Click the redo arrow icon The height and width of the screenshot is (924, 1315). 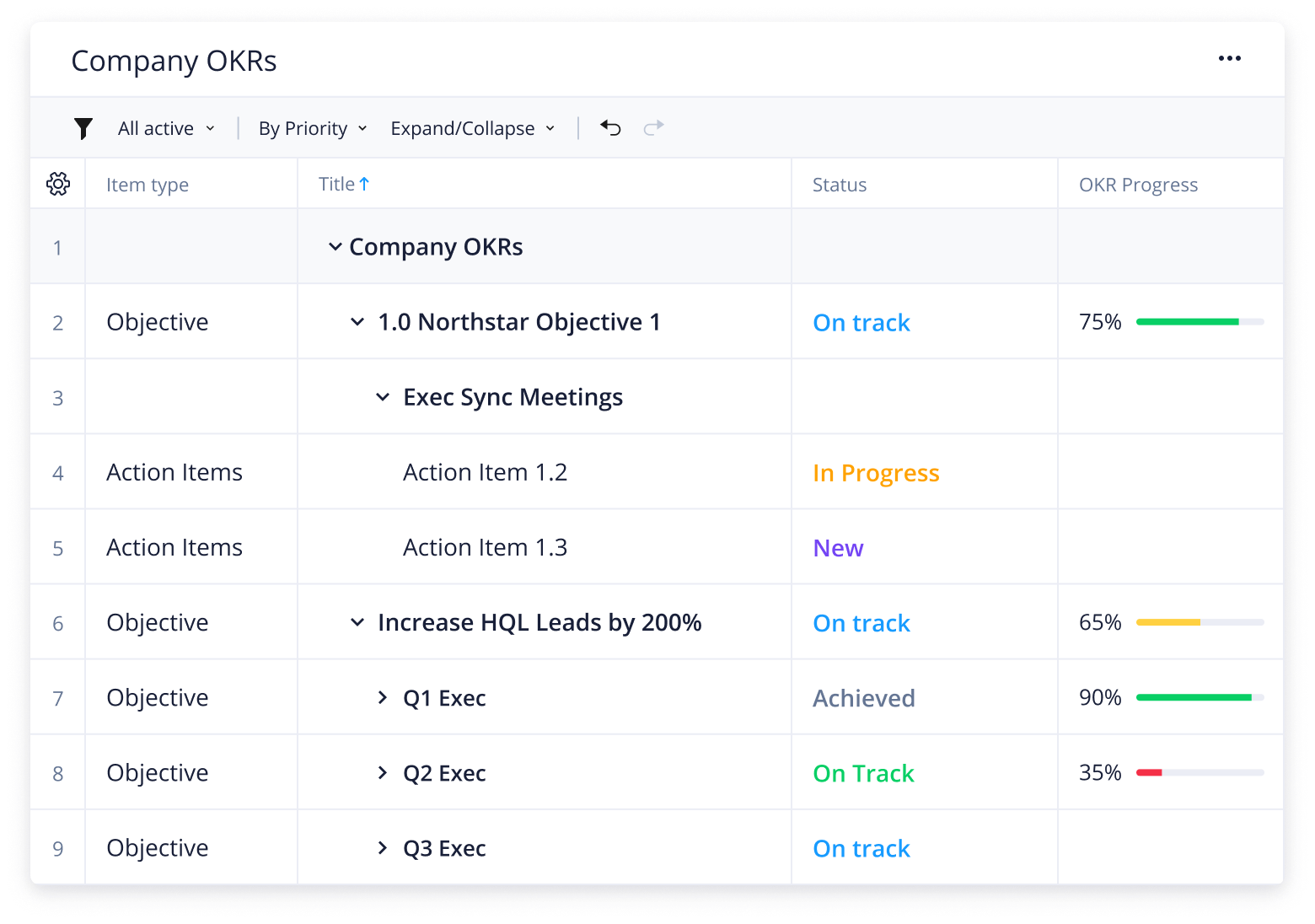tap(653, 127)
